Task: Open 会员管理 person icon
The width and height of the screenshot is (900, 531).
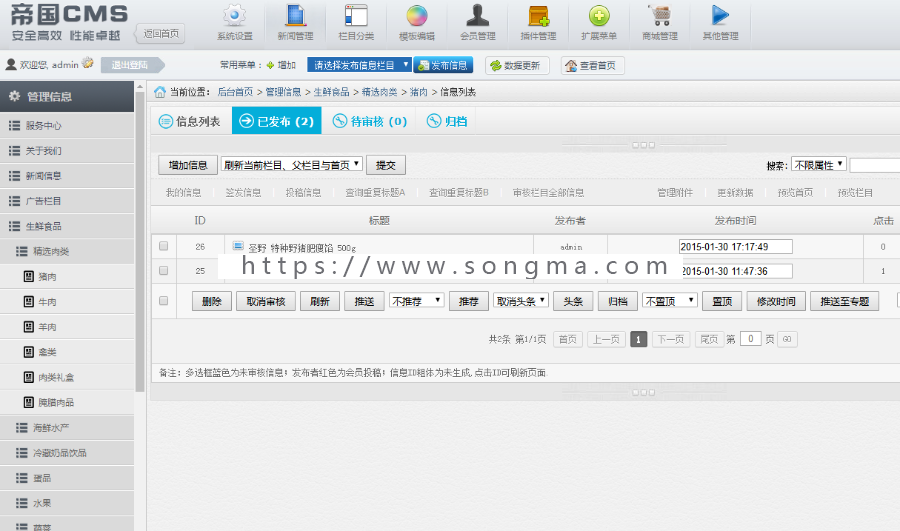Action: (x=478, y=15)
